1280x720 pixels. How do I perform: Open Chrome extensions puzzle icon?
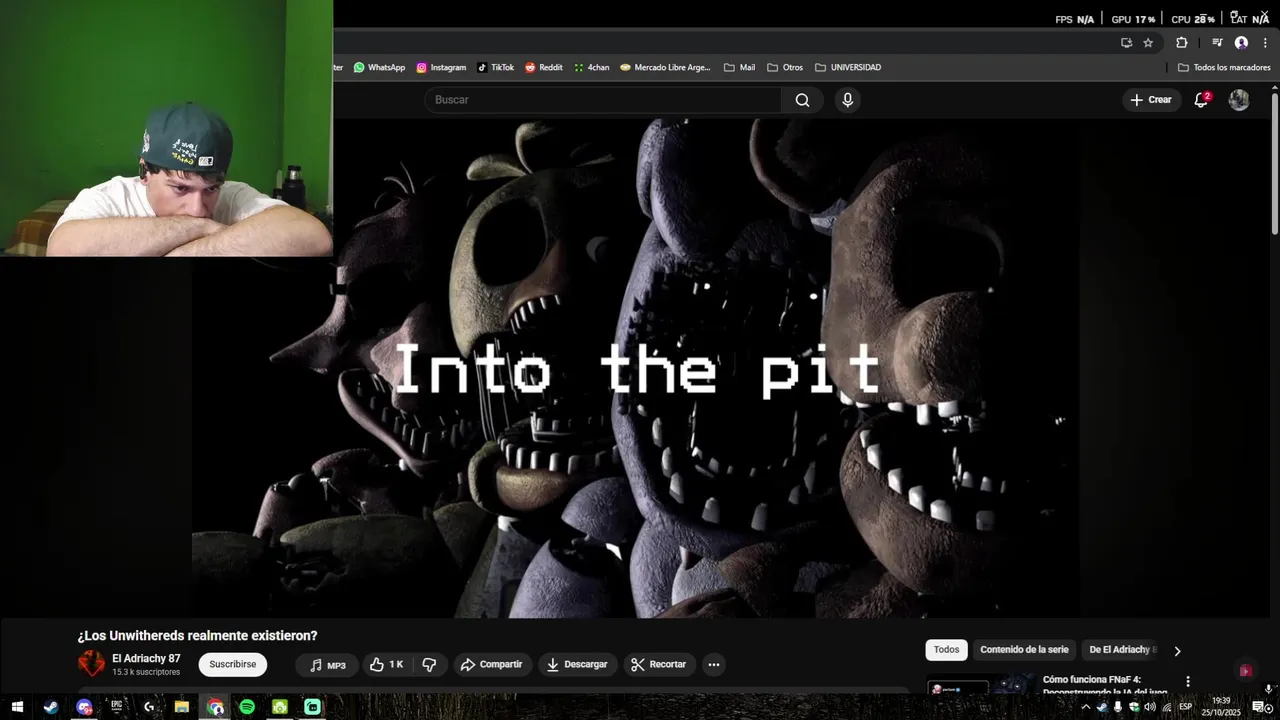[x=1182, y=43]
